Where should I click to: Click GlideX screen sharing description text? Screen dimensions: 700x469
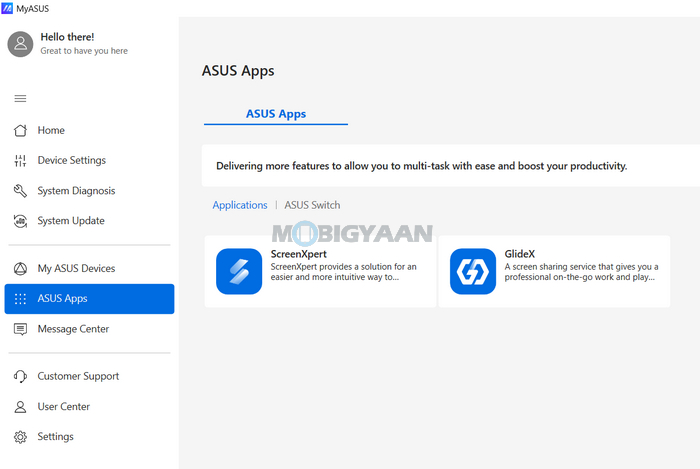(x=581, y=272)
